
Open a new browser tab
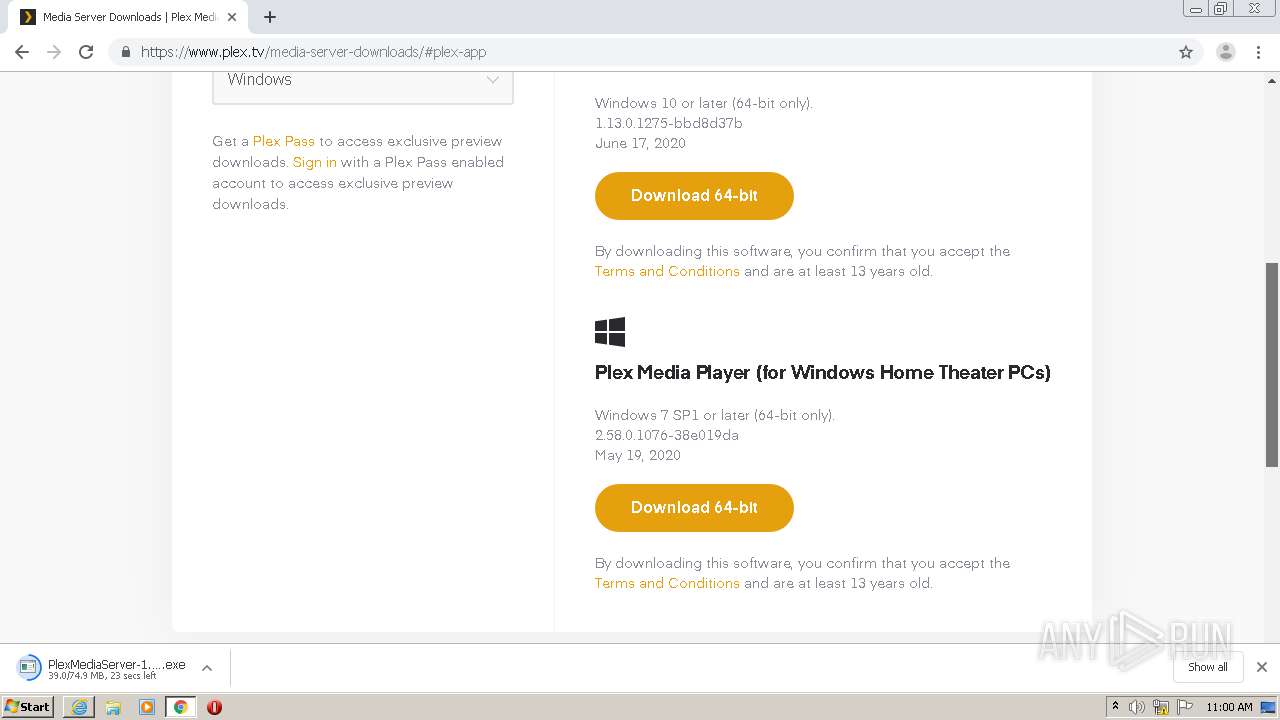(270, 17)
